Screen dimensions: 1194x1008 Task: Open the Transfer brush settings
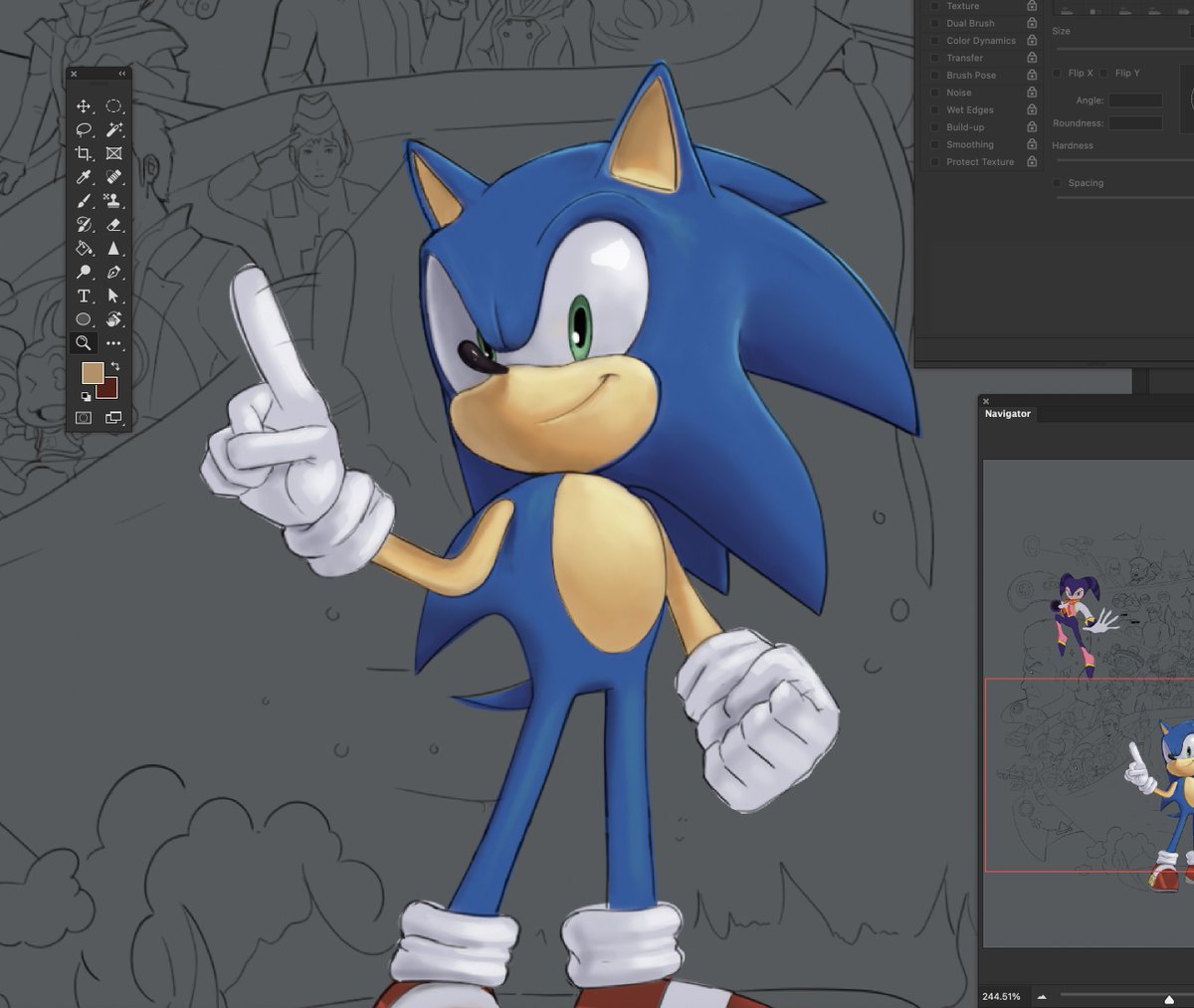(964, 58)
